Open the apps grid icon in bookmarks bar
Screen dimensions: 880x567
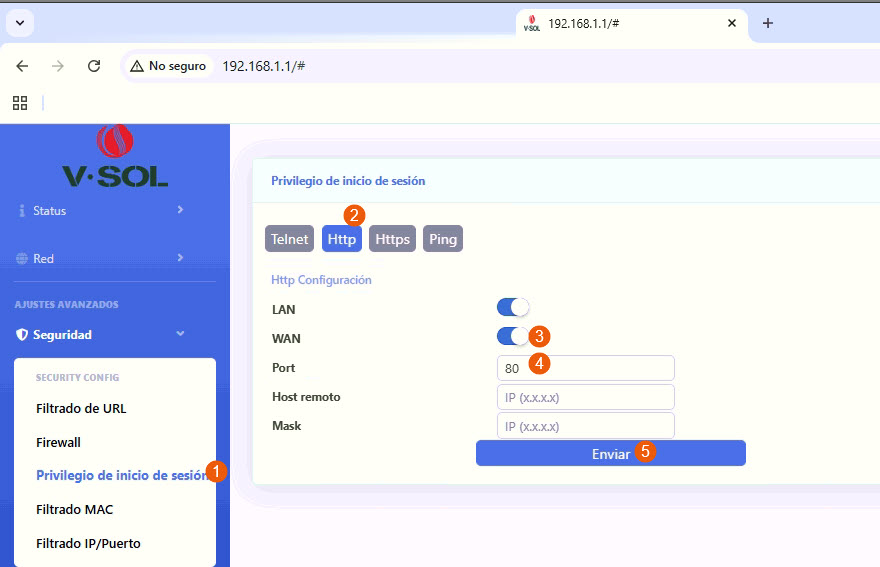(x=20, y=103)
